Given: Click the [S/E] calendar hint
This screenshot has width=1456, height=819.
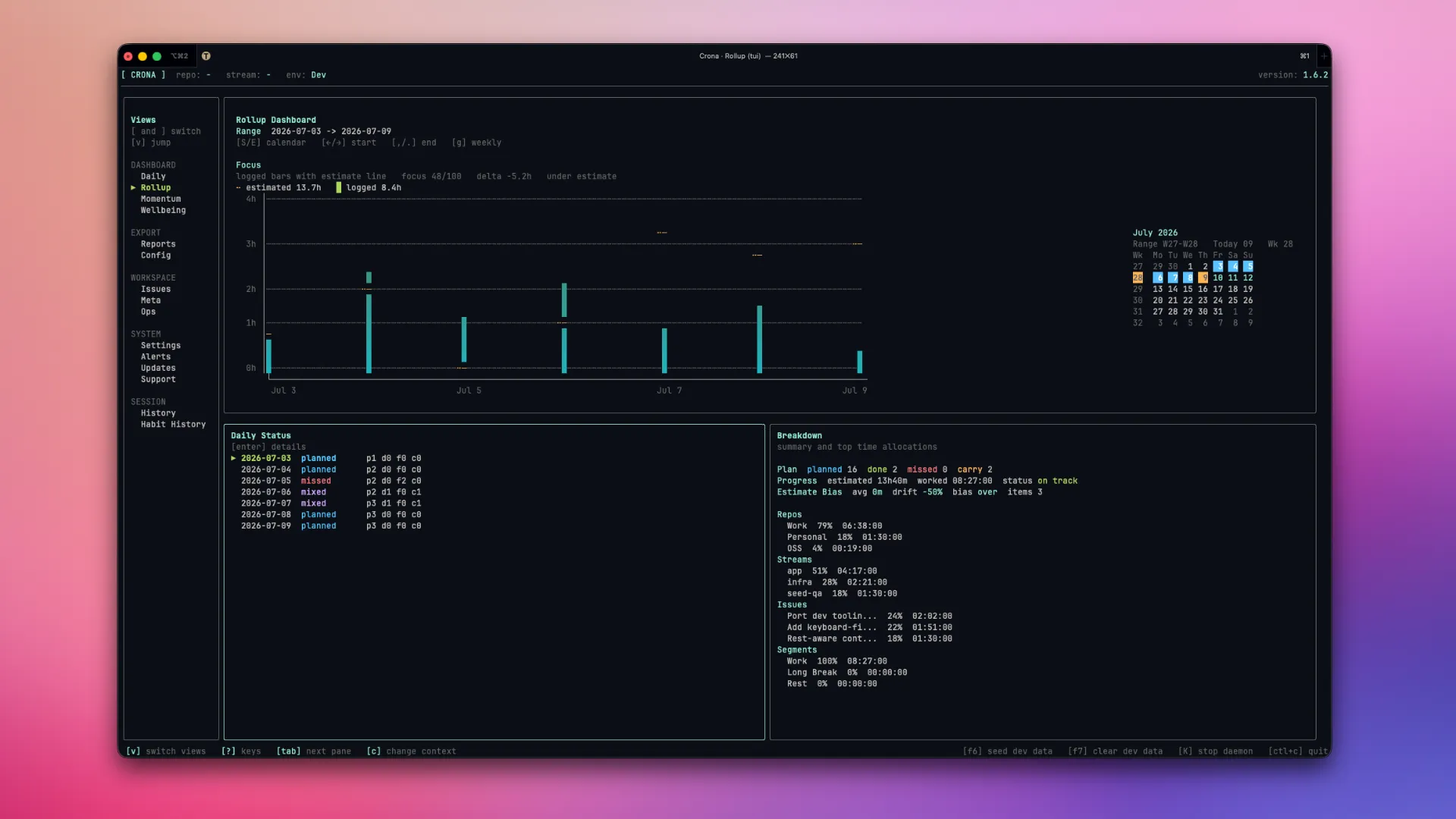Looking at the screenshot, I should click(271, 143).
